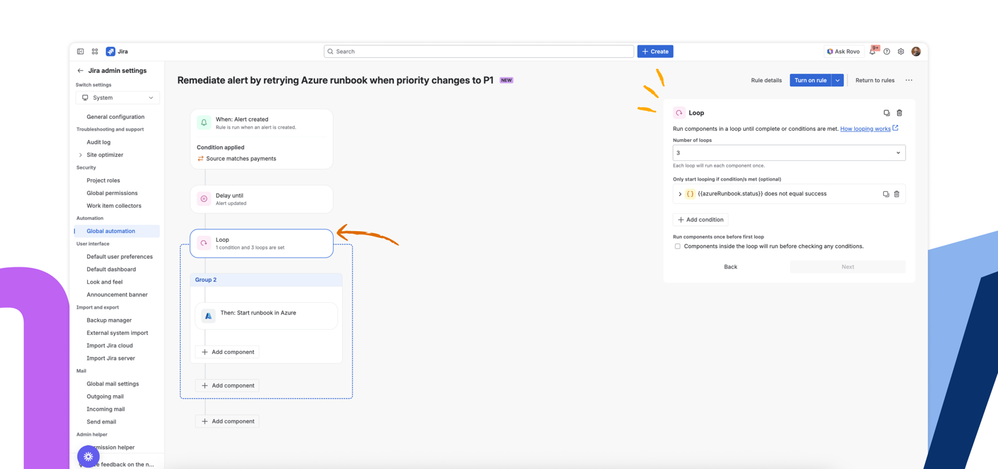
Task: Open External system import
Action: click(x=117, y=333)
